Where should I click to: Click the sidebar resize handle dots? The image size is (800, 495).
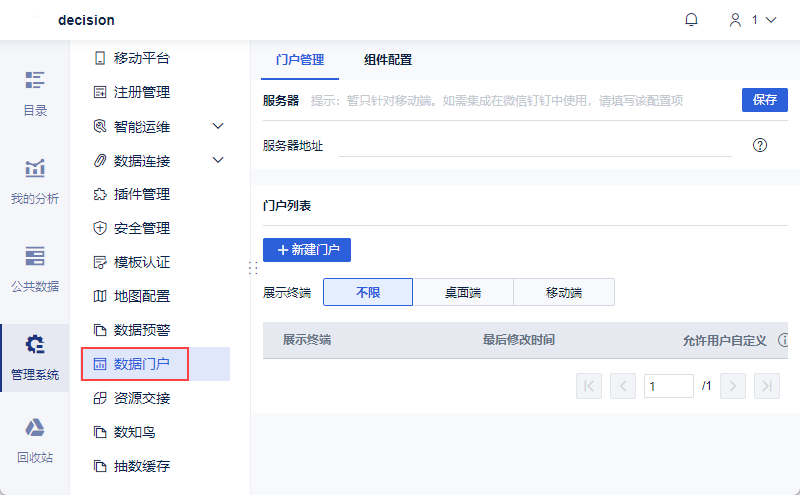click(253, 268)
